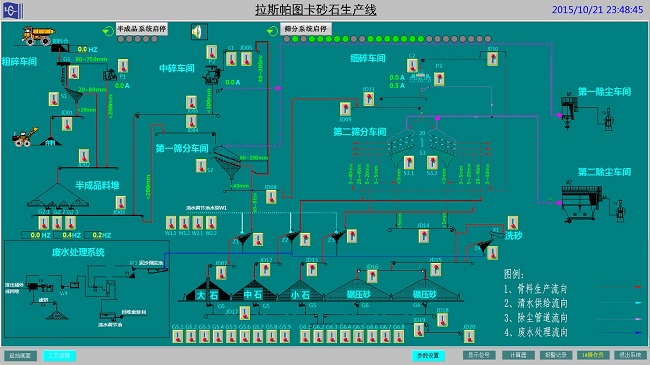650x365 pixels.
Task: Click the 0.0 HZ frequency field at hopper
Action: 88,49
